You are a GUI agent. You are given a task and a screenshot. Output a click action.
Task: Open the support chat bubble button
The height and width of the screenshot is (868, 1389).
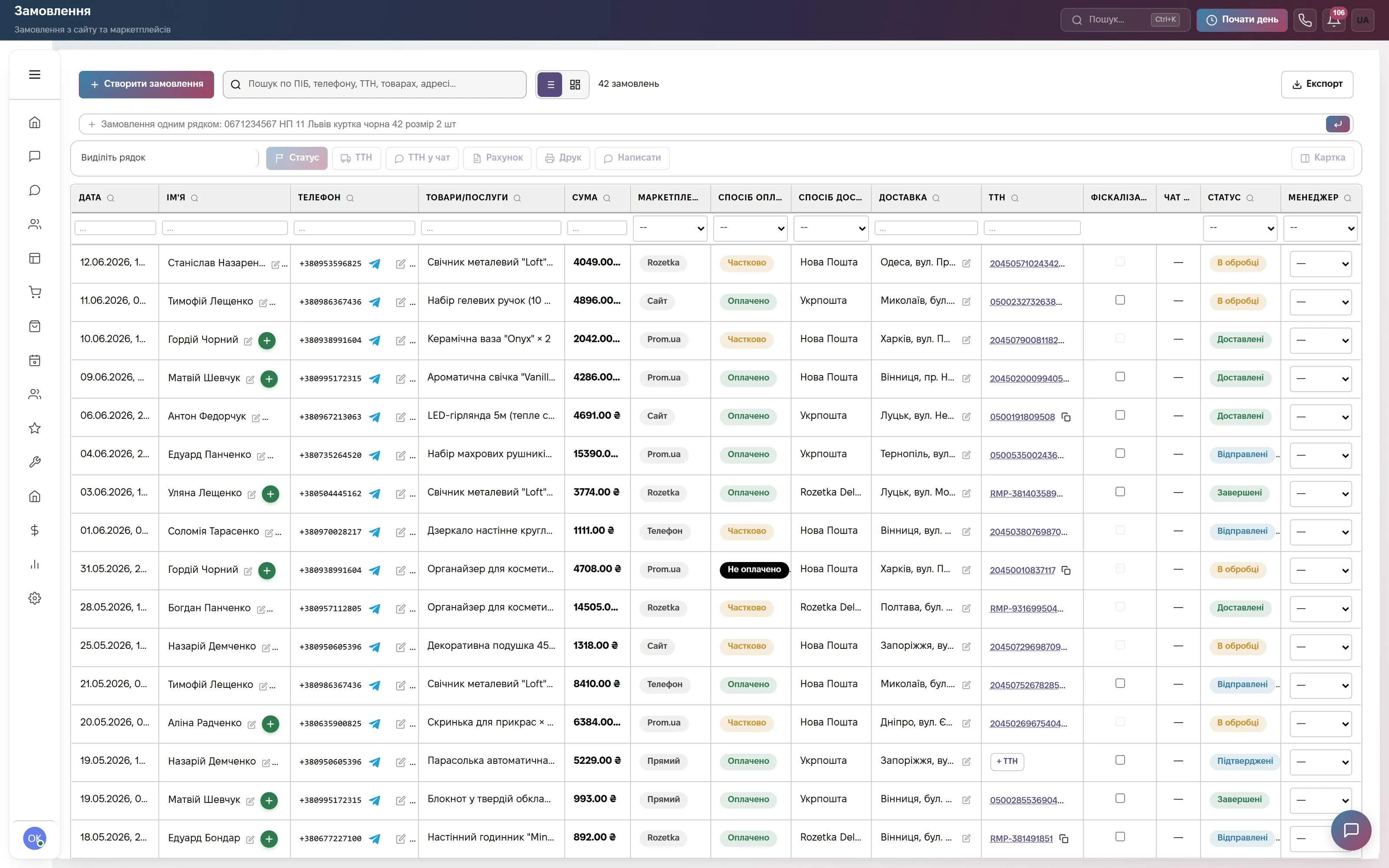tap(1351, 830)
